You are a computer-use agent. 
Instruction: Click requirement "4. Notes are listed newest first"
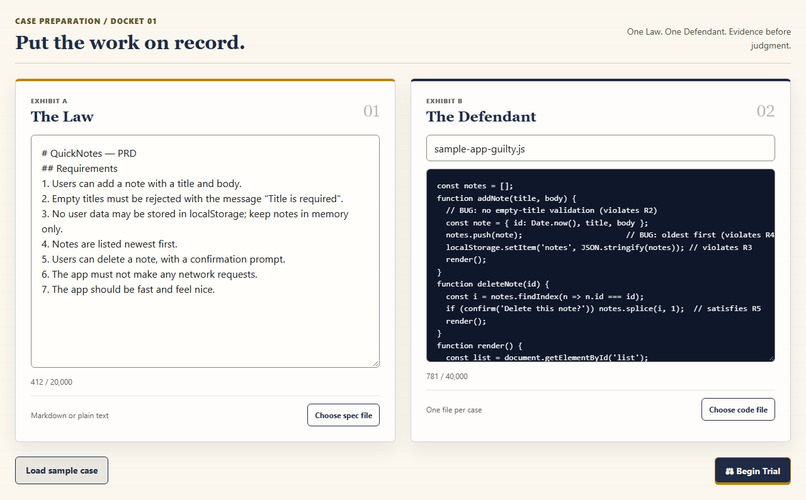point(109,244)
